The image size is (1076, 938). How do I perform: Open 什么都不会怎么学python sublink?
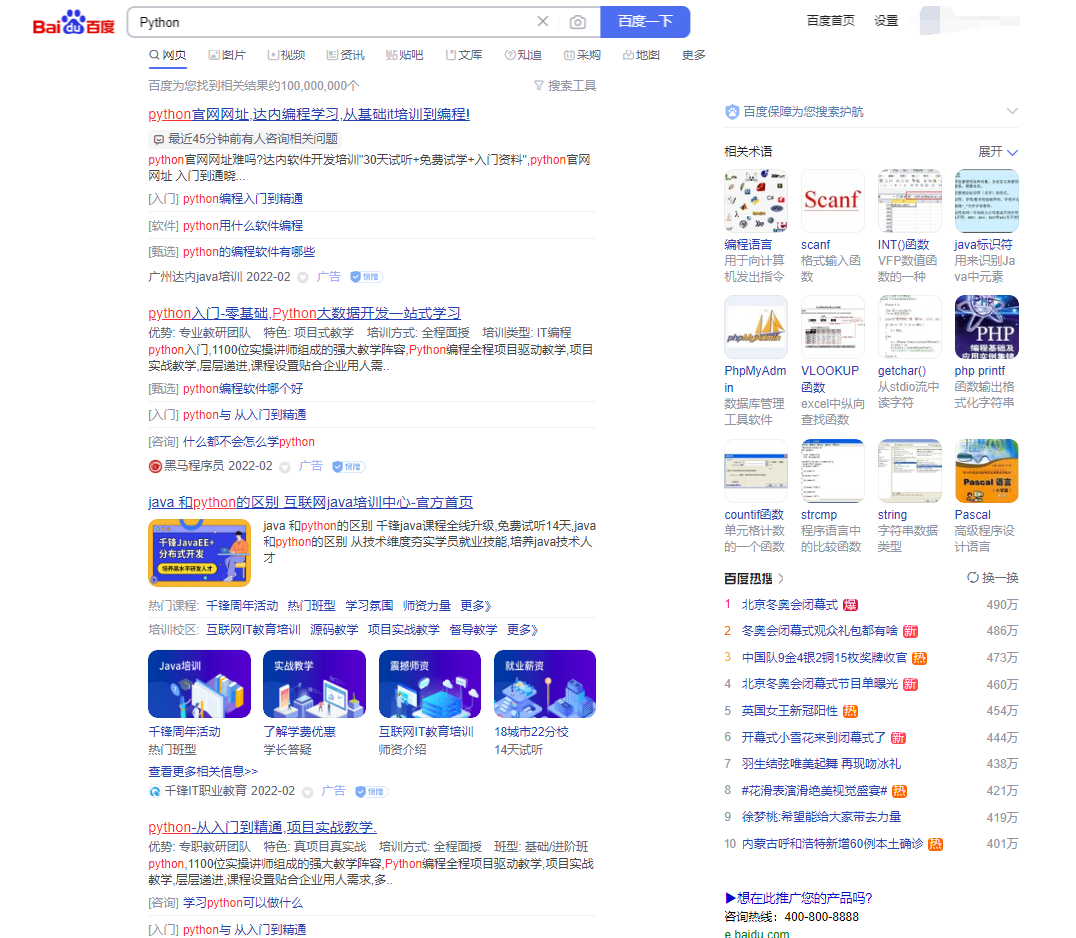tap(248, 442)
